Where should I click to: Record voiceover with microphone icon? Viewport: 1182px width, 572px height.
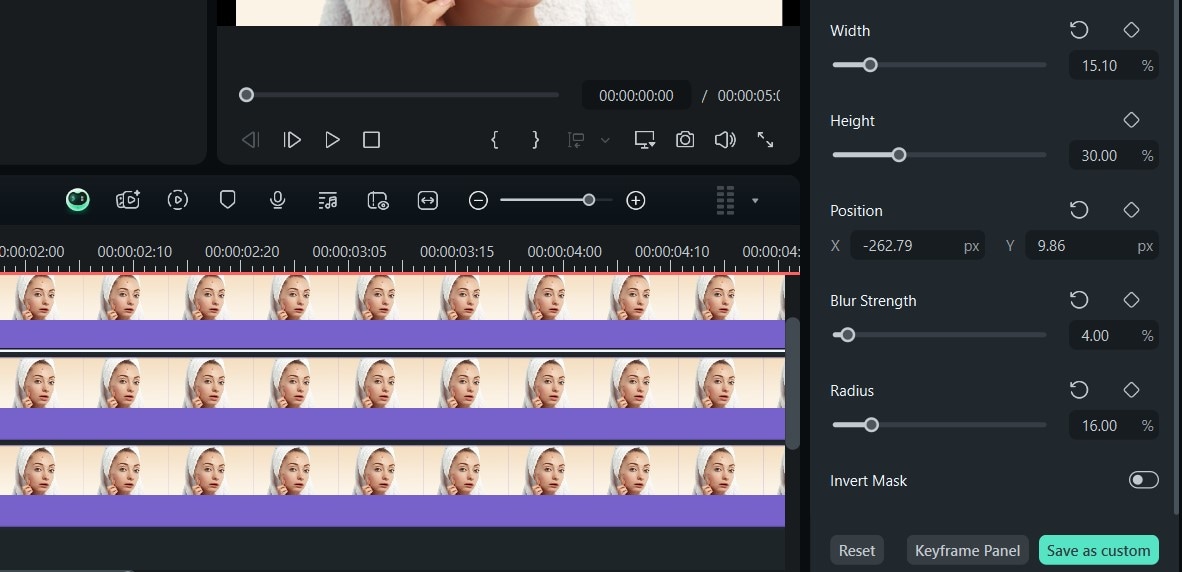click(277, 200)
